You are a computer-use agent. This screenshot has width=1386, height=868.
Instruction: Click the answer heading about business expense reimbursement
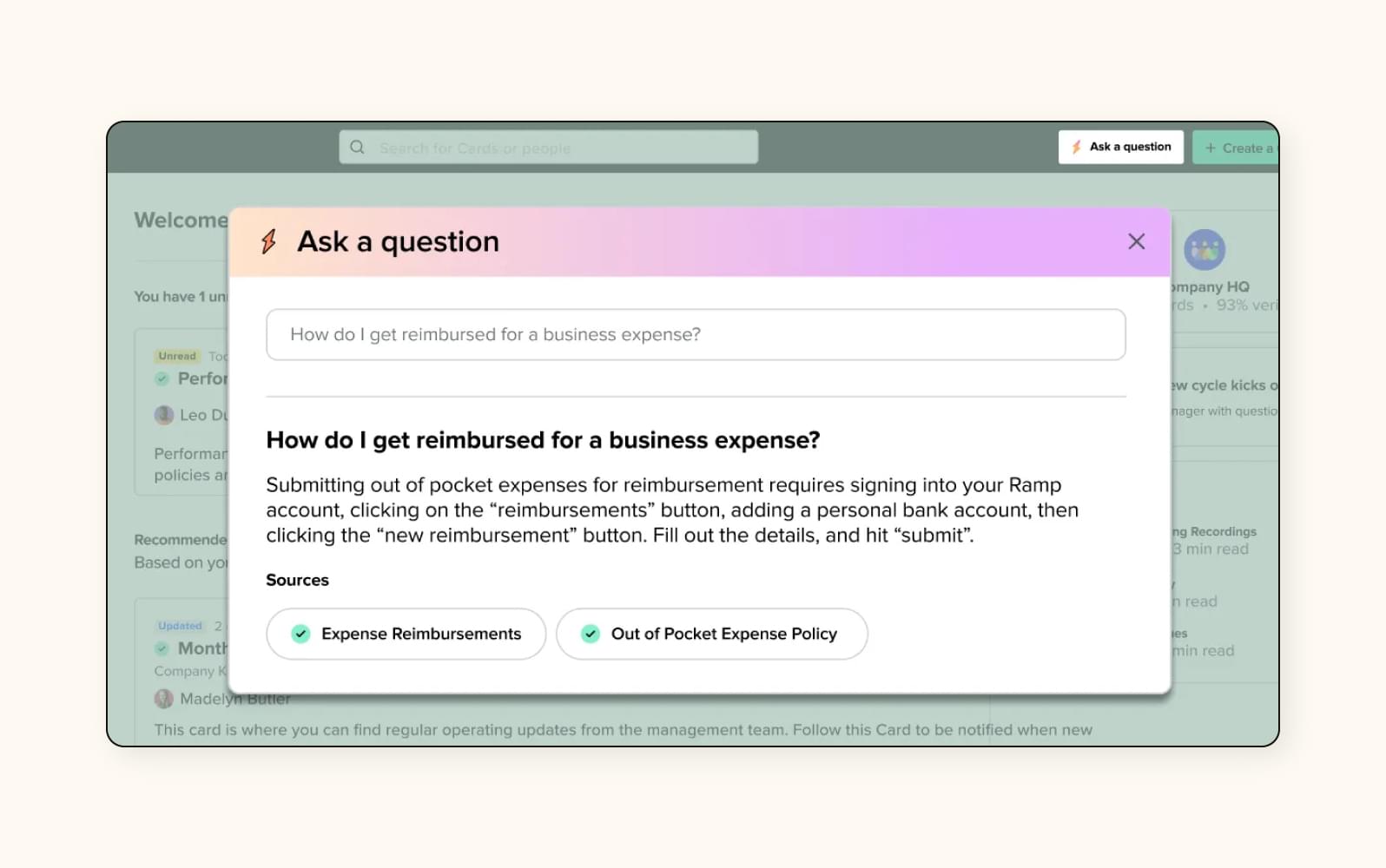coord(543,440)
